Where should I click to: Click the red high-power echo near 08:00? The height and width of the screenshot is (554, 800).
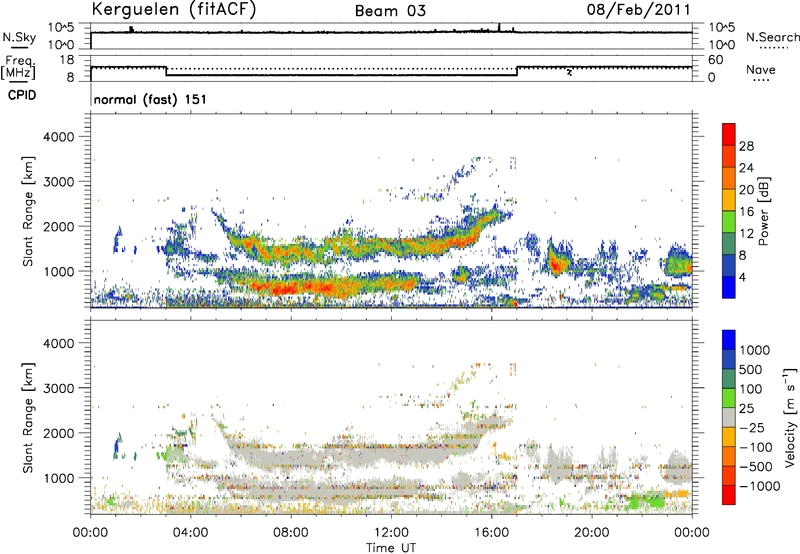pyautogui.click(x=286, y=289)
